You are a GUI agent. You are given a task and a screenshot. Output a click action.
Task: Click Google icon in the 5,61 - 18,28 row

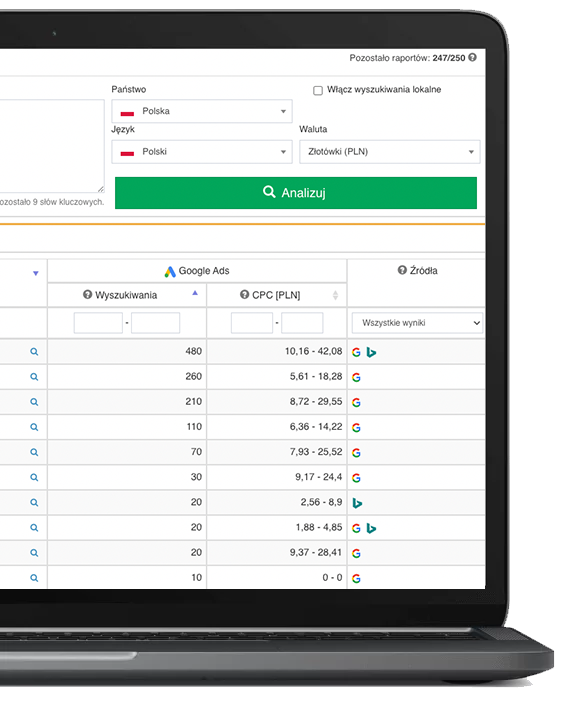pyautogui.click(x=356, y=377)
